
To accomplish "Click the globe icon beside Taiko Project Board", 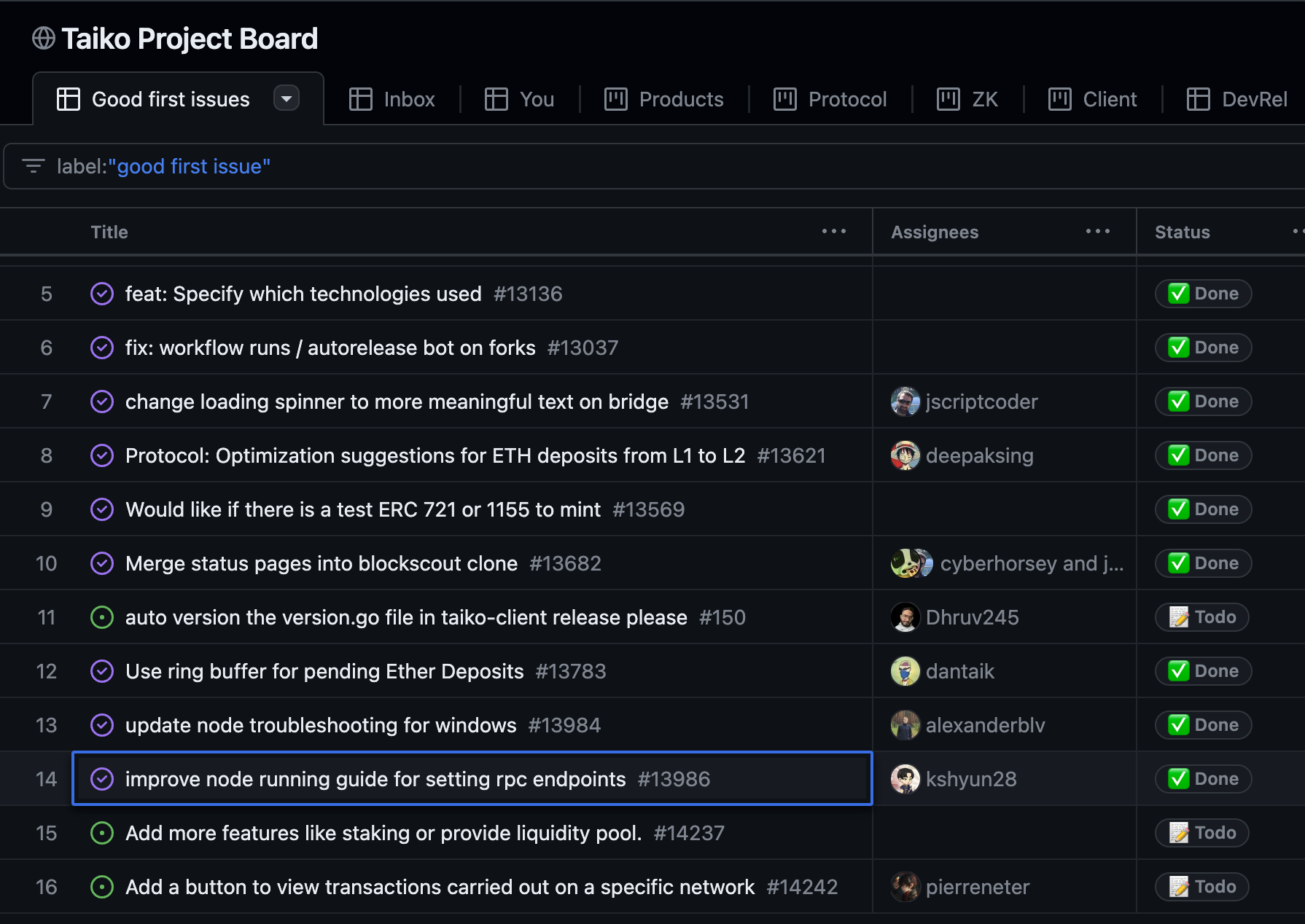I will click(44, 39).
